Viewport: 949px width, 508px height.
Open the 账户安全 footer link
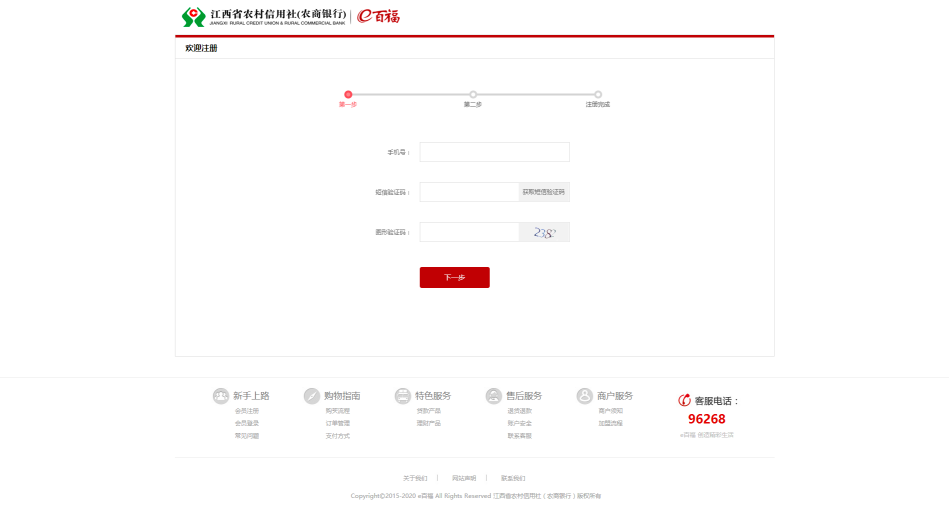(x=519, y=423)
